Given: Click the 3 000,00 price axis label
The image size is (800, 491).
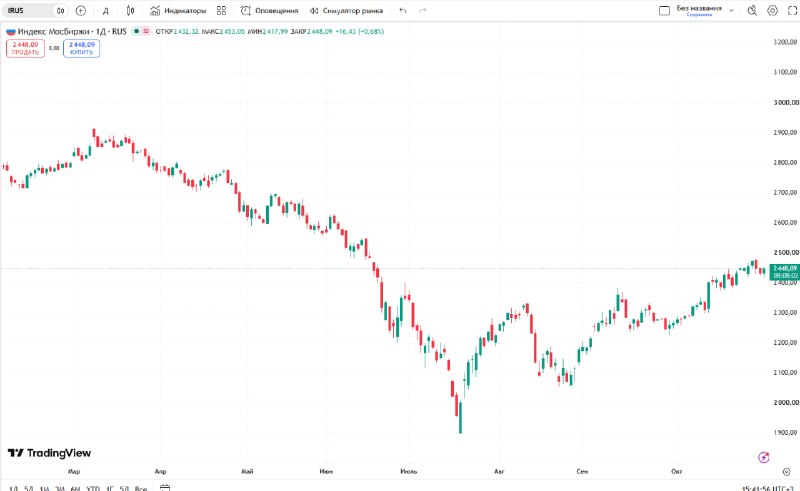Looking at the screenshot, I should pos(786,103).
